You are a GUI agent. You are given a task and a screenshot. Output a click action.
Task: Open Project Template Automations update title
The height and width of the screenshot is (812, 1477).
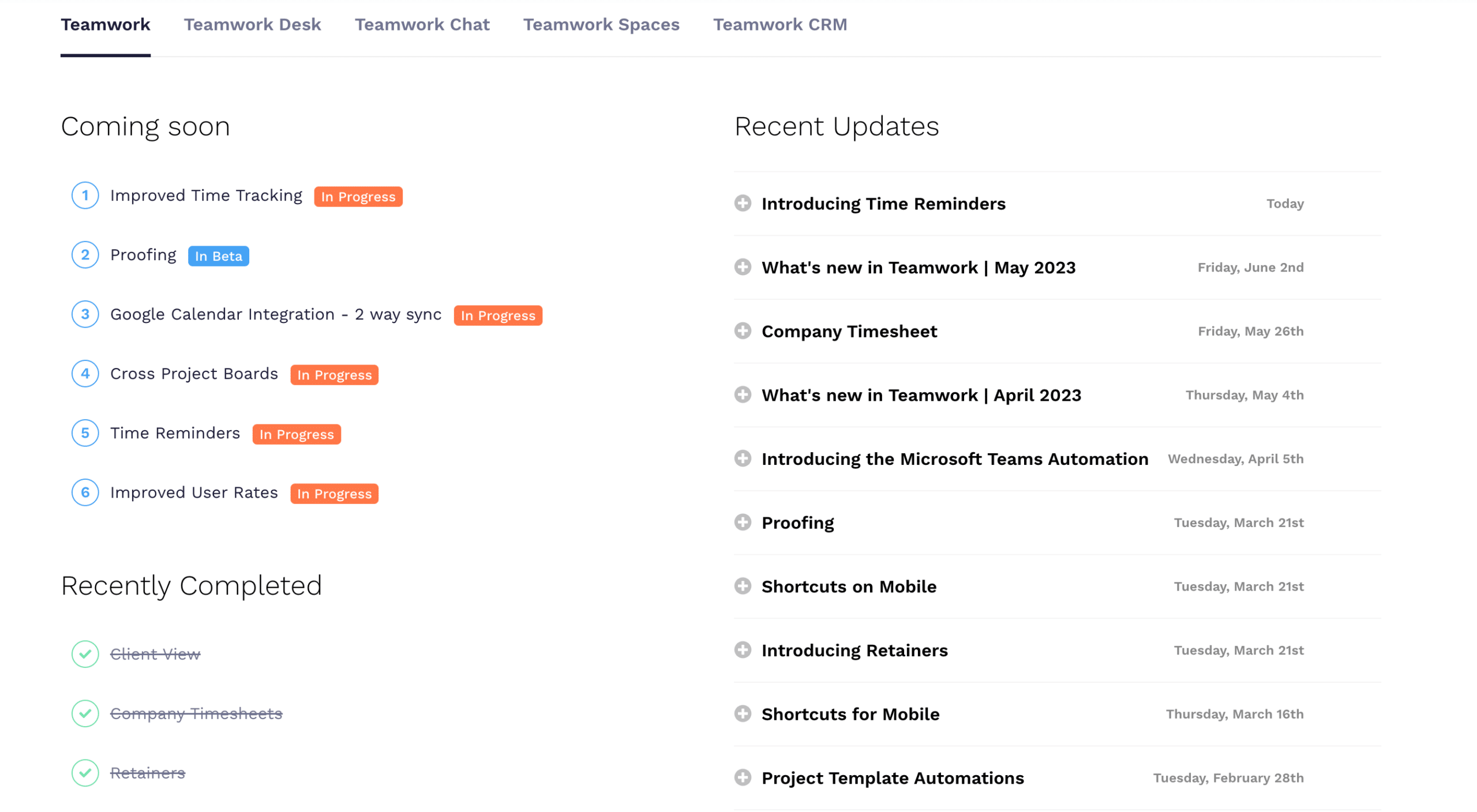[x=893, y=778]
